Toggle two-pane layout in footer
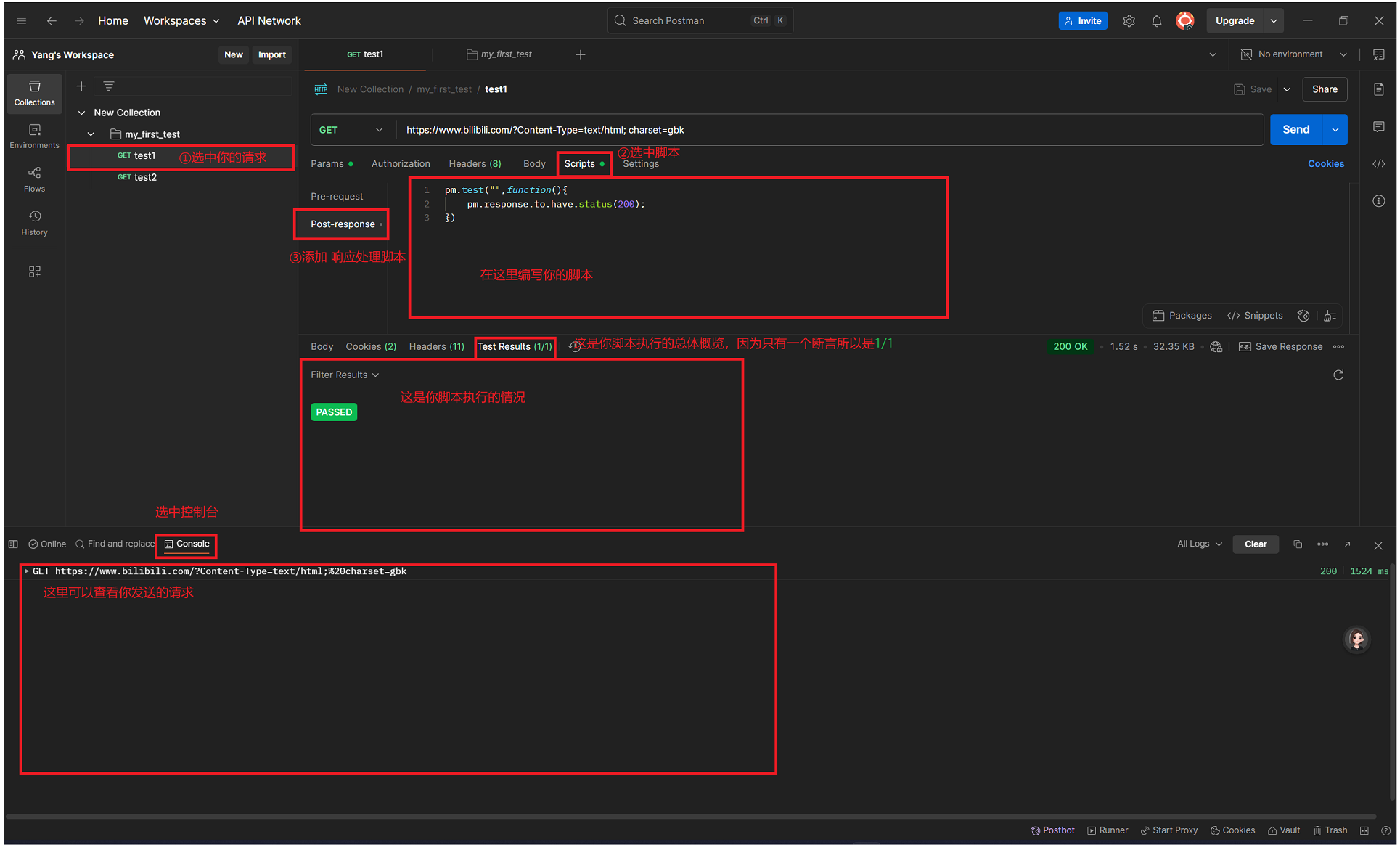Screen dimensions: 1400x850 point(1364,831)
